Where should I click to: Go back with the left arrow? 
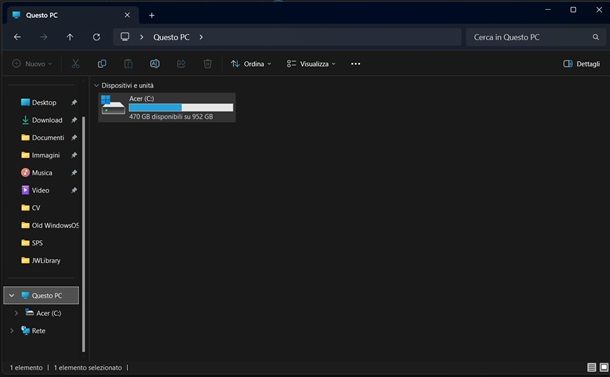point(17,37)
